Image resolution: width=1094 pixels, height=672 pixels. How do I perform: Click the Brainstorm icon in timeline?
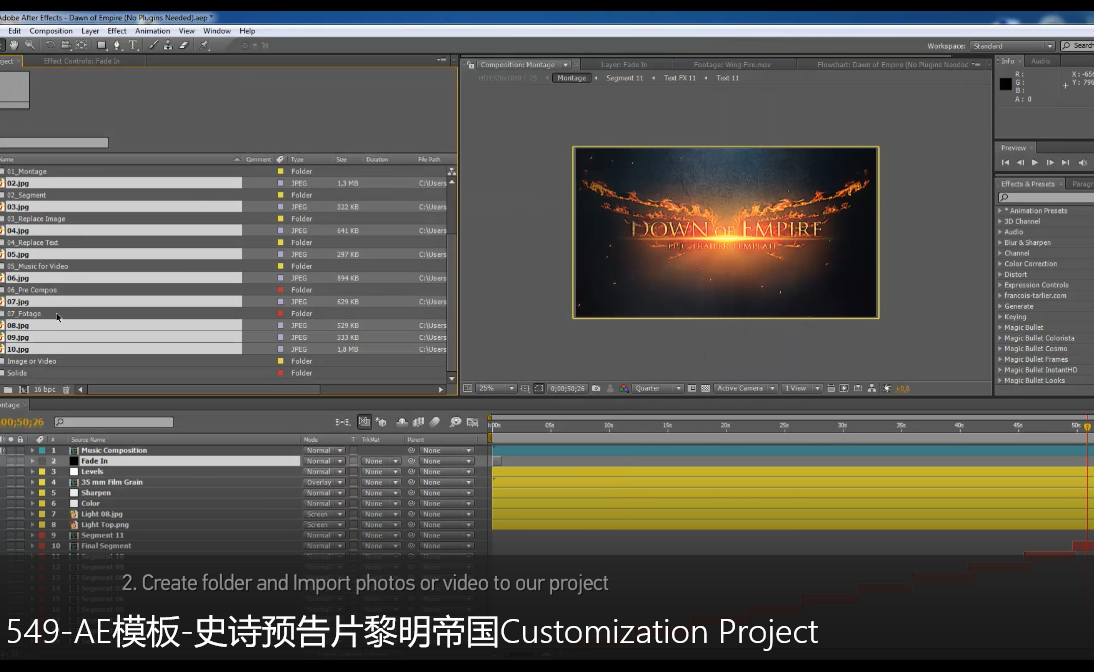coord(456,422)
